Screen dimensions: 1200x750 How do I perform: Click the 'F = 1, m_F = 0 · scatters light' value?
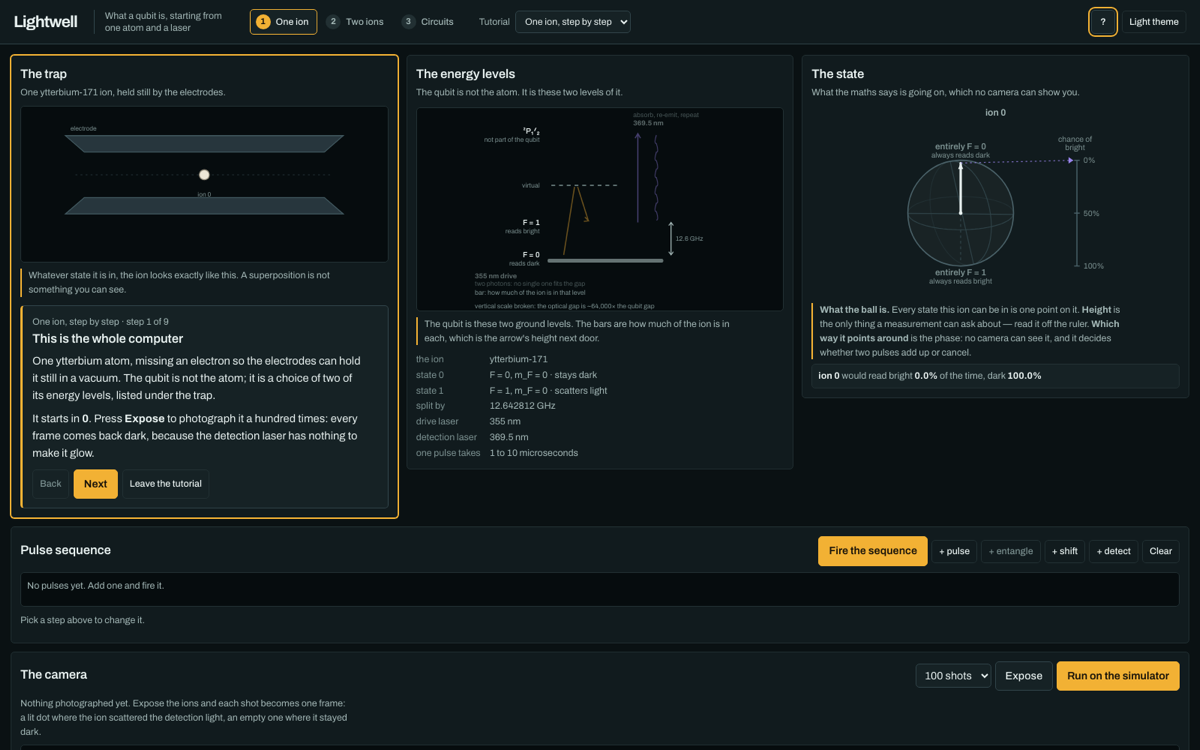548,391
